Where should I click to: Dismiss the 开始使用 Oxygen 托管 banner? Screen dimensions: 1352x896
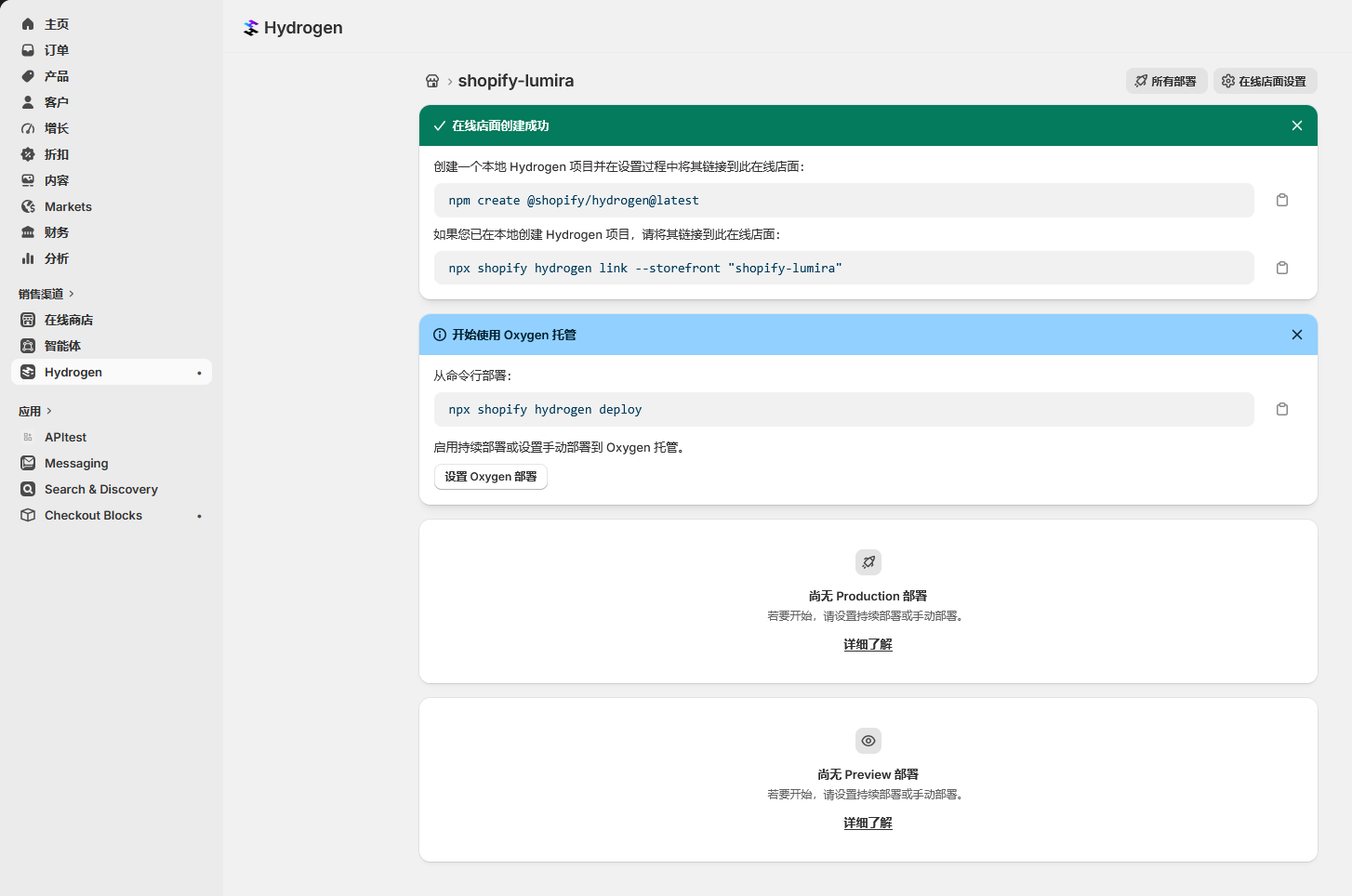[x=1297, y=335]
